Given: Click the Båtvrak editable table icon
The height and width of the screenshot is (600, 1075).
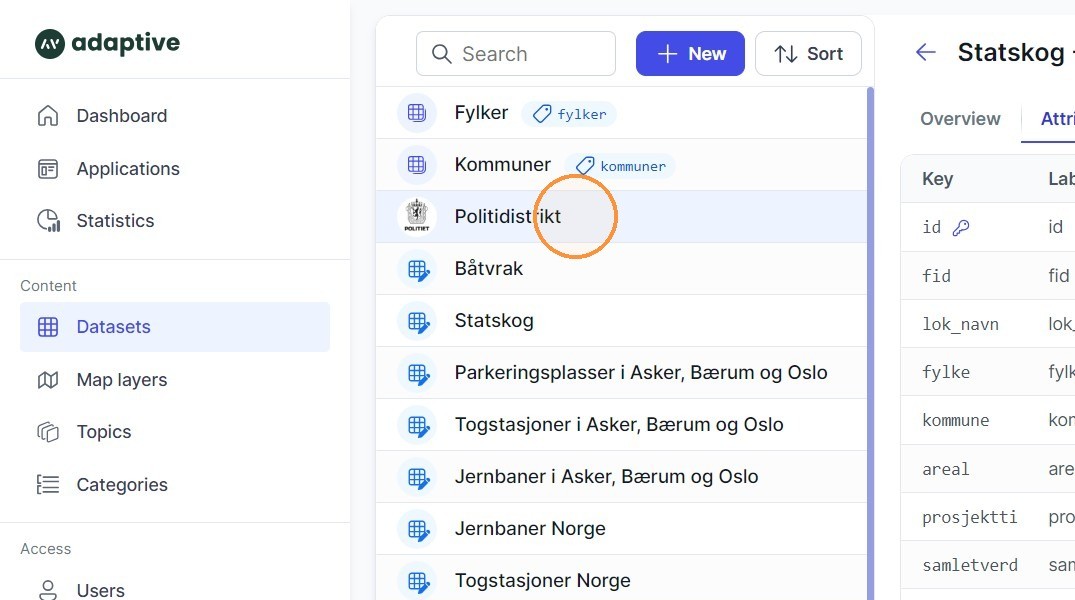Looking at the screenshot, I should [417, 269].
